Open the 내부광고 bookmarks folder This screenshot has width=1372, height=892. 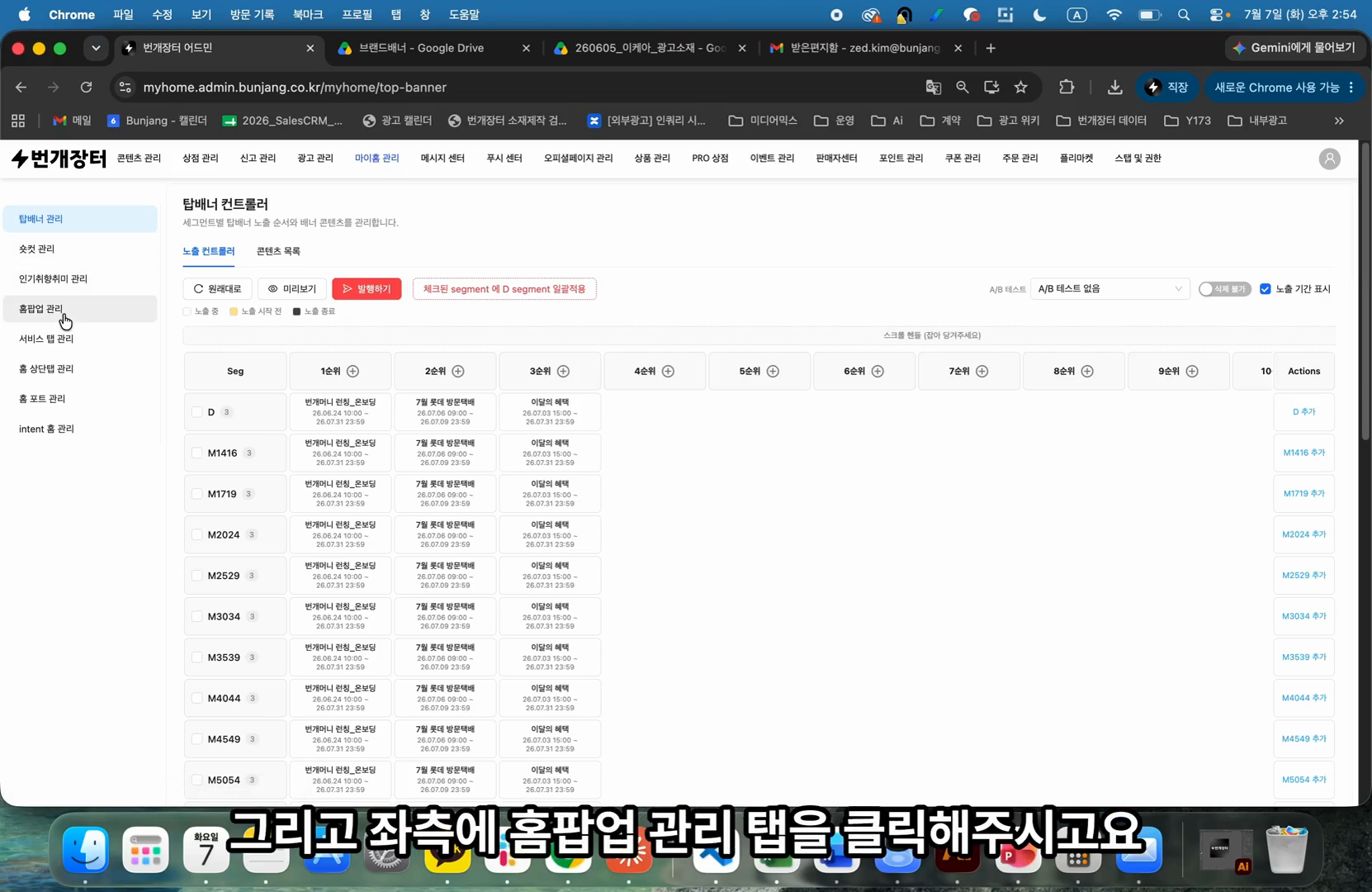(x=1257, y=121)
